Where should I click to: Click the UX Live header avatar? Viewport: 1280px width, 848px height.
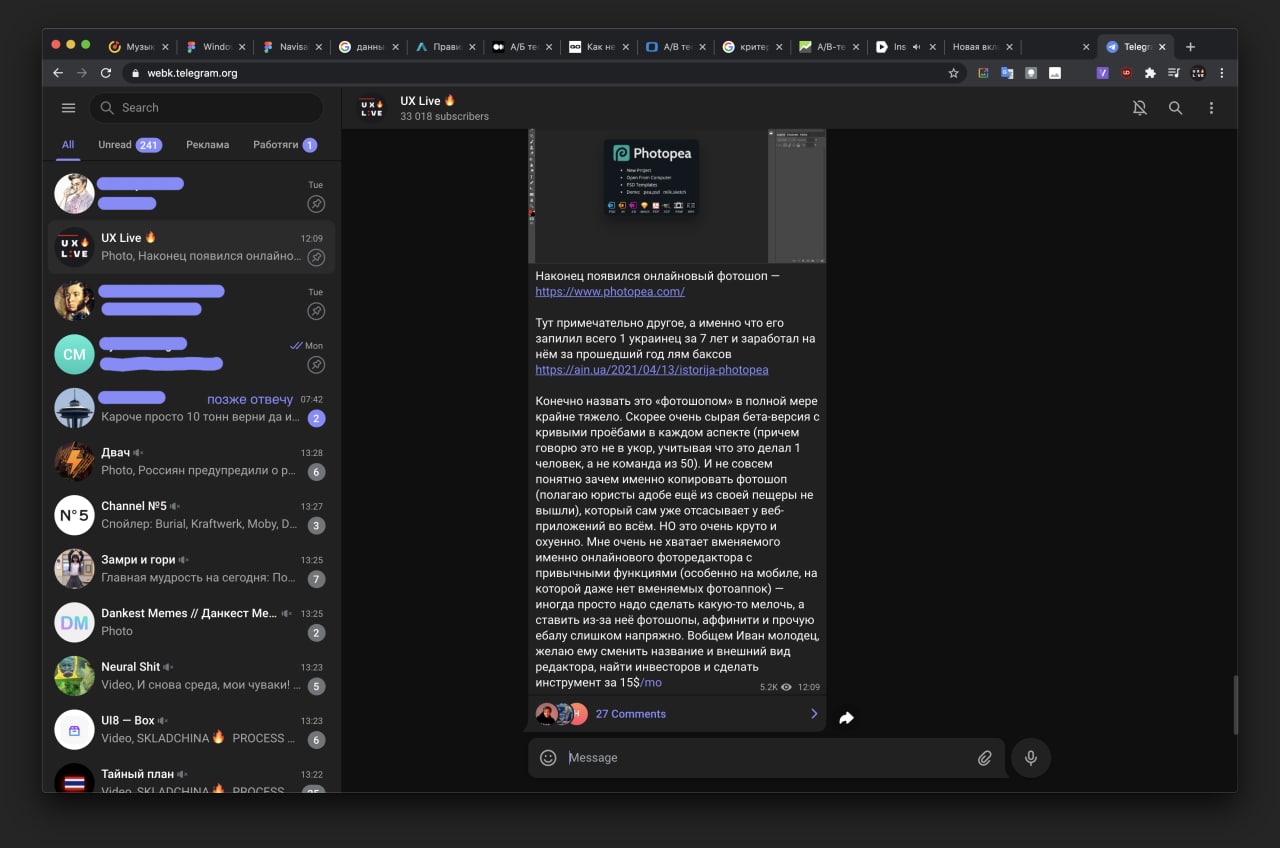tap(372, 108)
